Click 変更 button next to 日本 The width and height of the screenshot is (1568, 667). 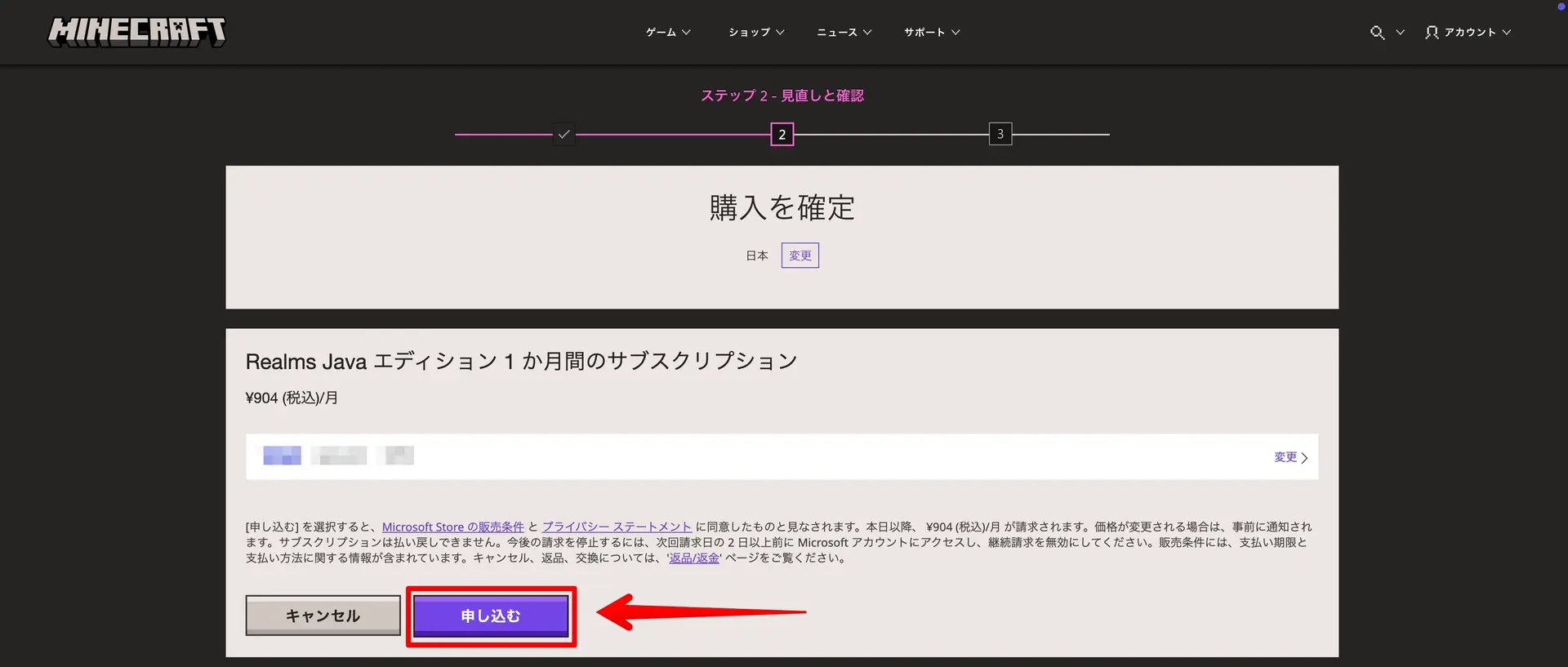[800, 256]
